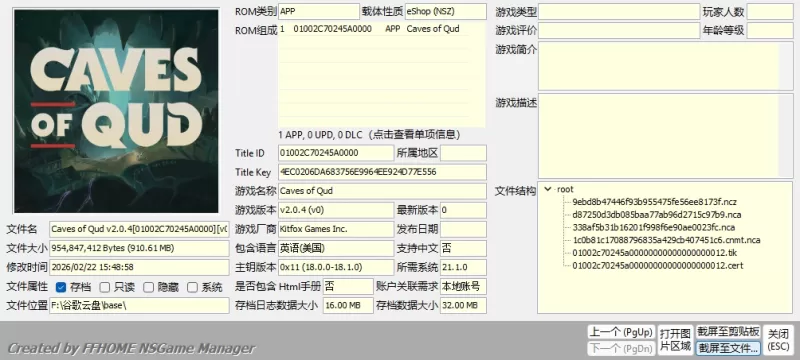The height and width of the screenshot is (360, 800).
Task: Click the 游戏名称 field Caves of Qud
Action: (x=383, y=191)
